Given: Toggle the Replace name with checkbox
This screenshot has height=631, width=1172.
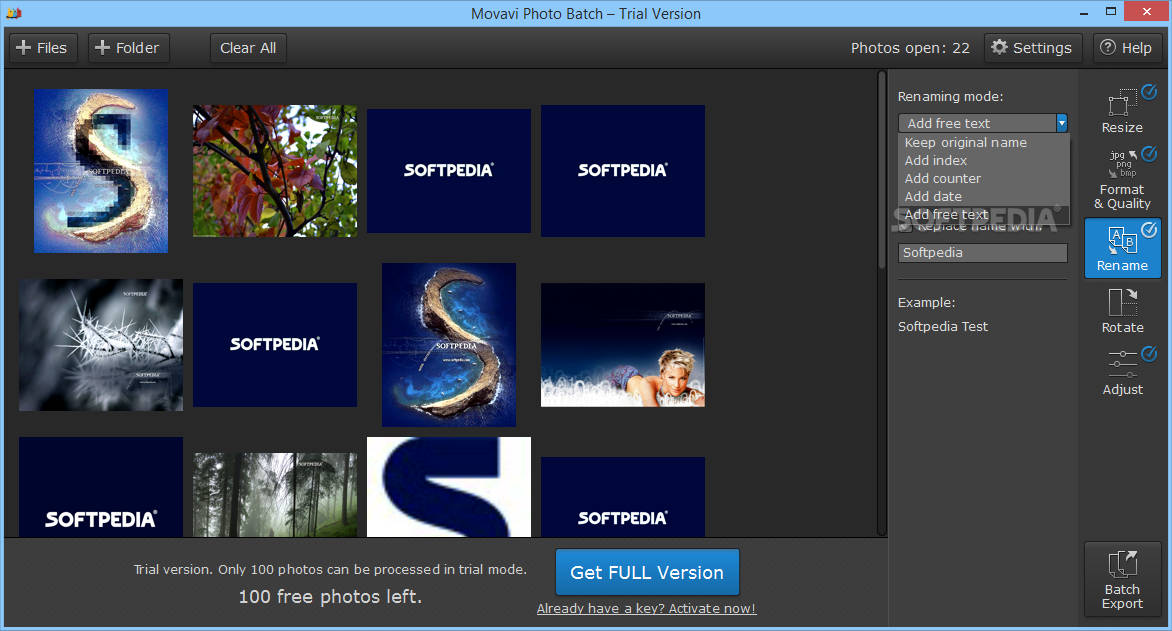Looking at the screenshot, I should [905, 227].
